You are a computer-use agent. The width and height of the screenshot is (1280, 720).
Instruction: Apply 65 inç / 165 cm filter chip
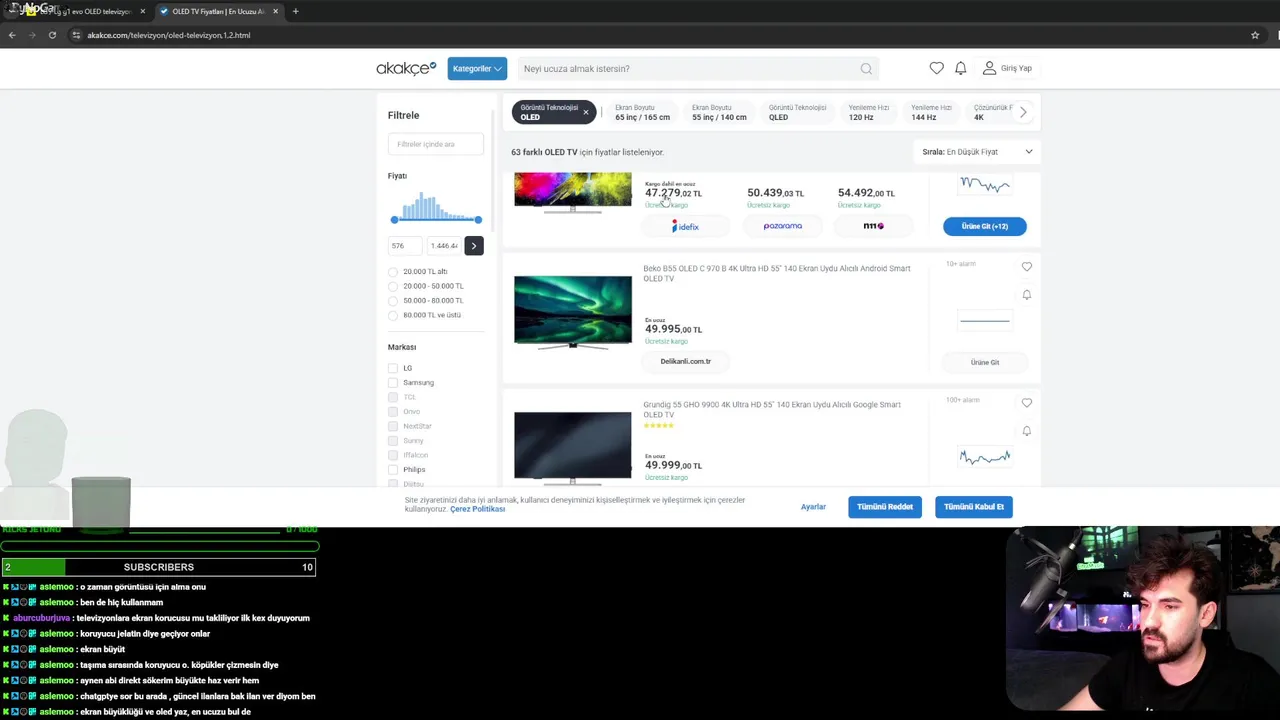pos(642,112)
